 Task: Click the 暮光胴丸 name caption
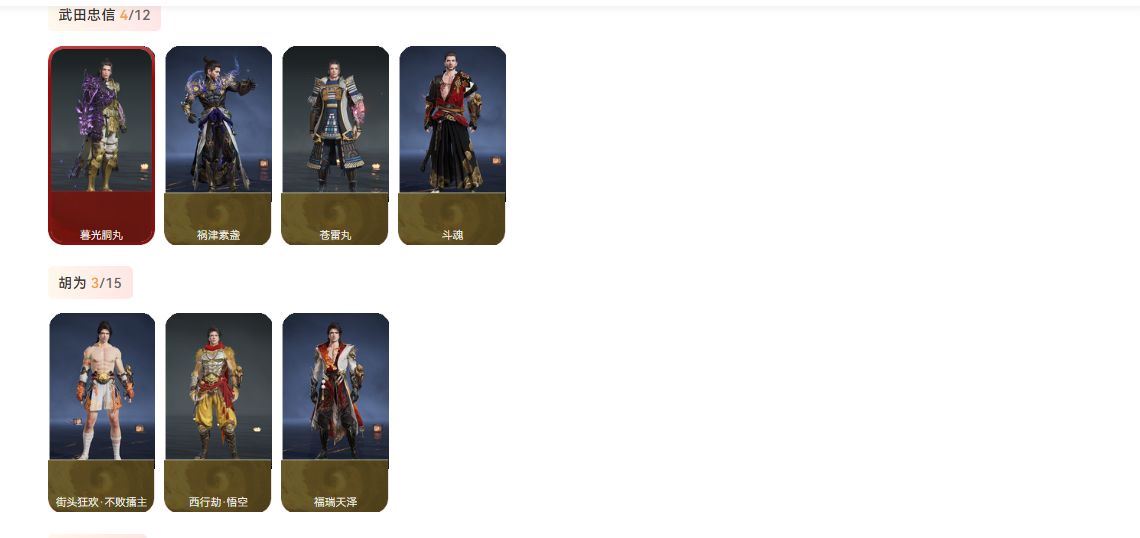pyautogui.click(x=102, y=235)
